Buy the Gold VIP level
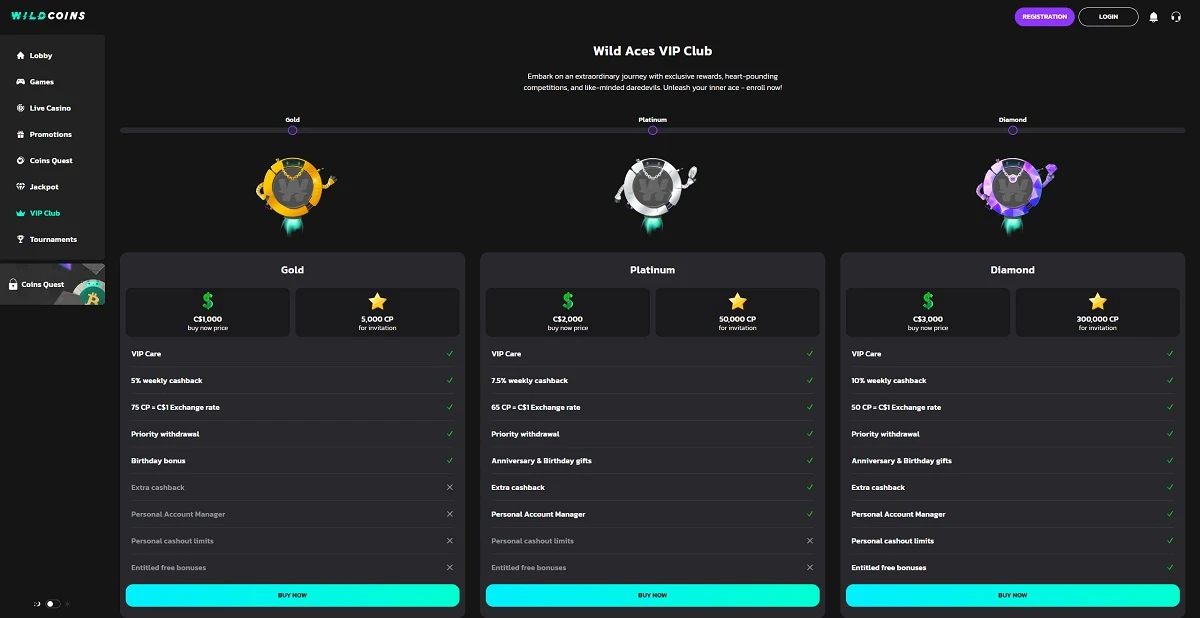Viewport: 1200px width, 618px height. (293, 595)
